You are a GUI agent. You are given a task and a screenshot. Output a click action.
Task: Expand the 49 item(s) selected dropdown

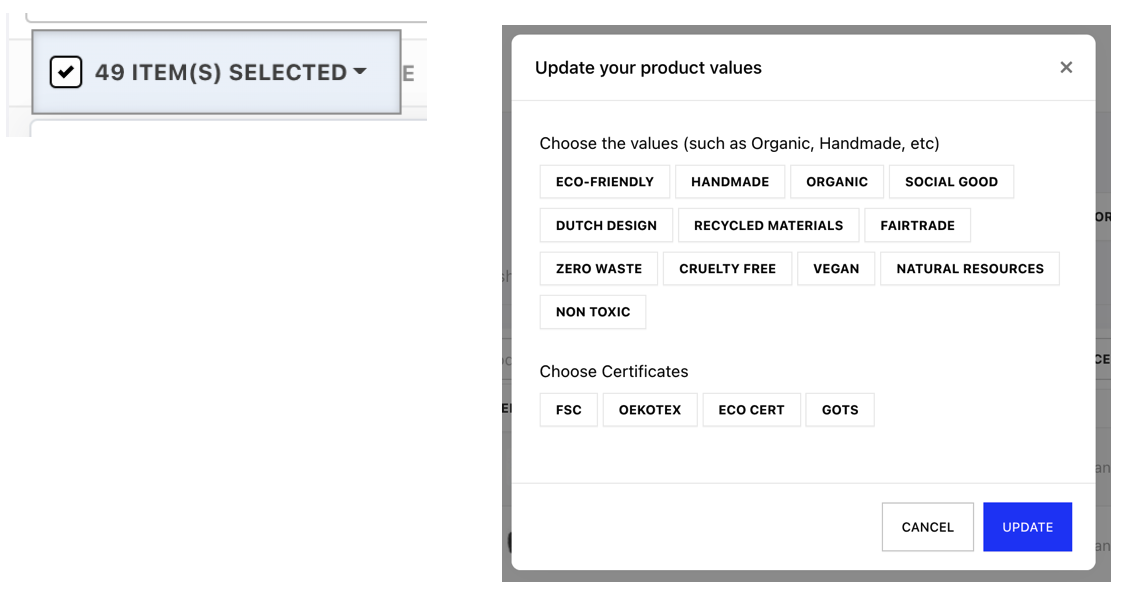pyautogui.click(x=359, y=72)
